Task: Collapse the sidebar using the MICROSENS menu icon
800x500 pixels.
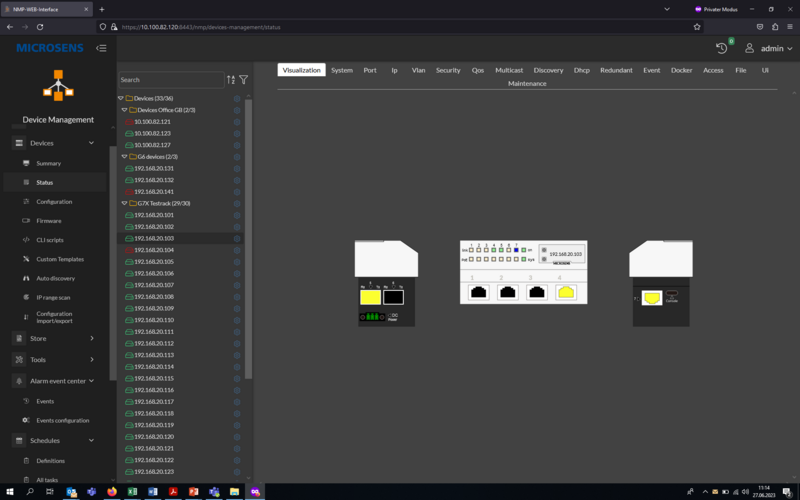Action: pyautogui.click(x=101, y=48)
